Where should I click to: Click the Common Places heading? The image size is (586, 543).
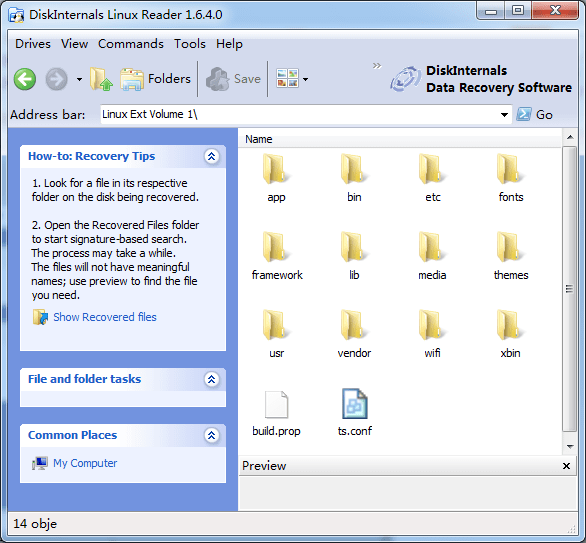pos(73,435)
